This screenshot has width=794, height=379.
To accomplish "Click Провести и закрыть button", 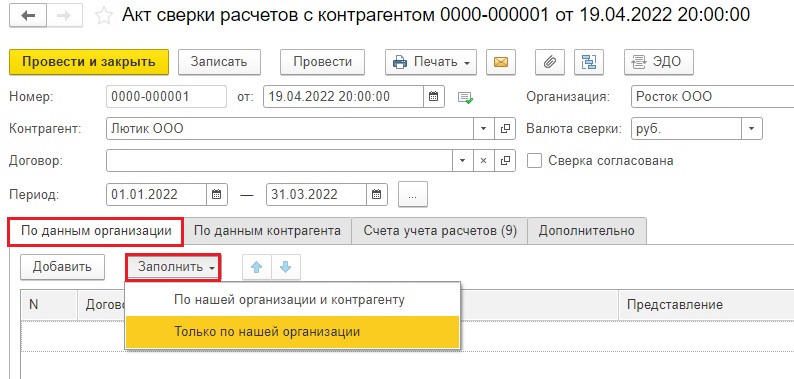I will [x=89, y=62].
